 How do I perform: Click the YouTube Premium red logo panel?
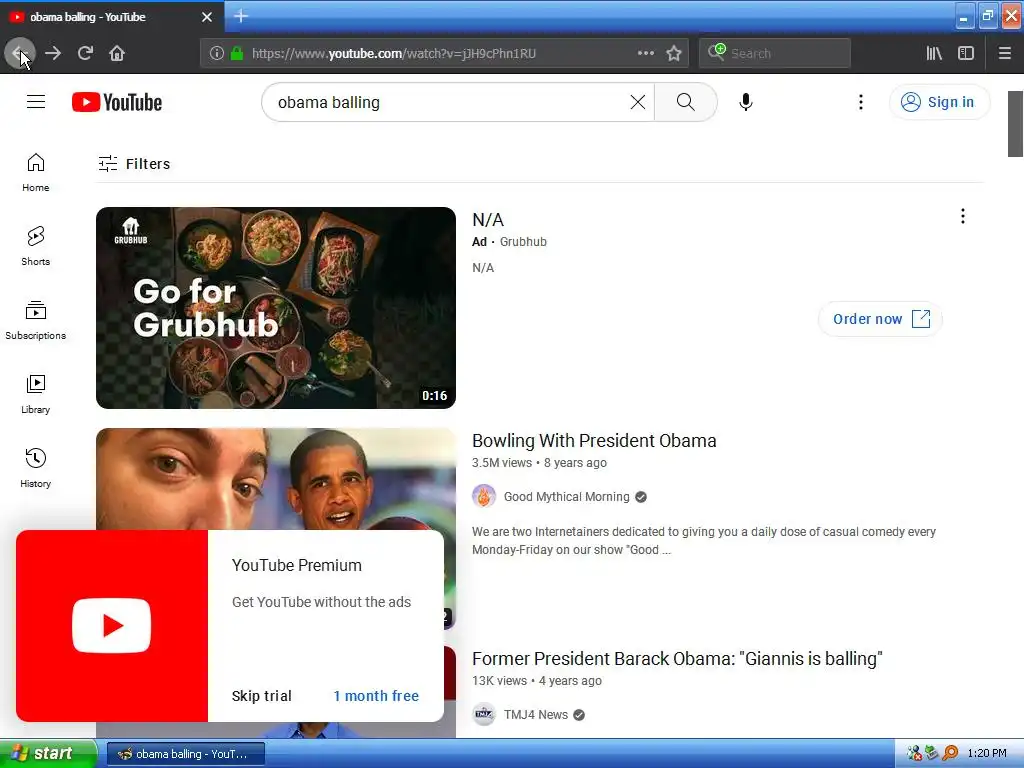112,626
